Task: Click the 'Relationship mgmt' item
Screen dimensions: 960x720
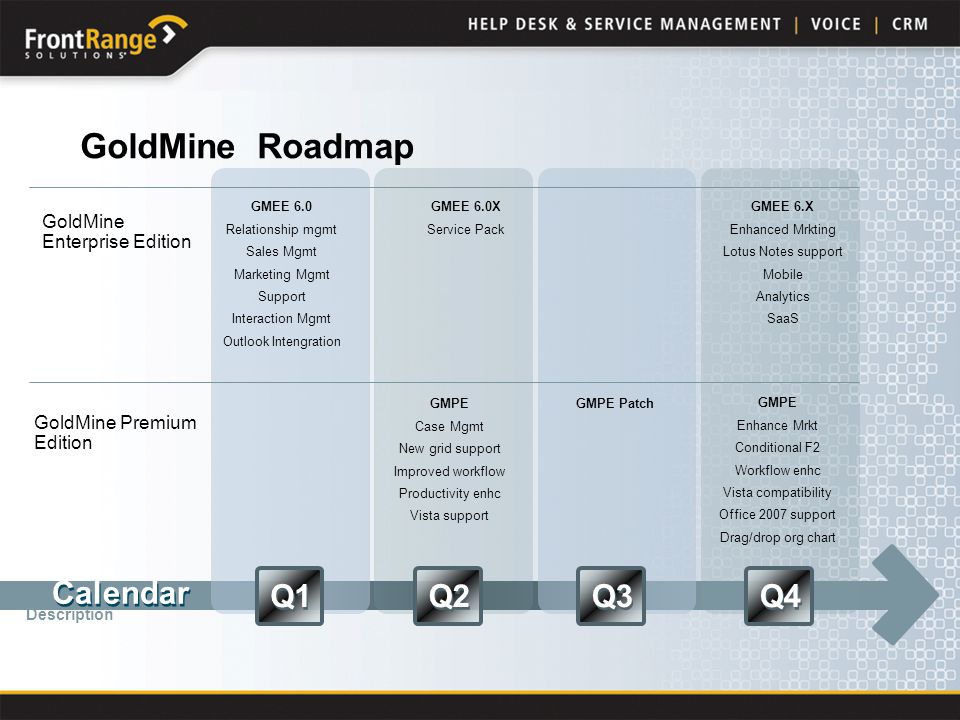Action: [281, 230]
